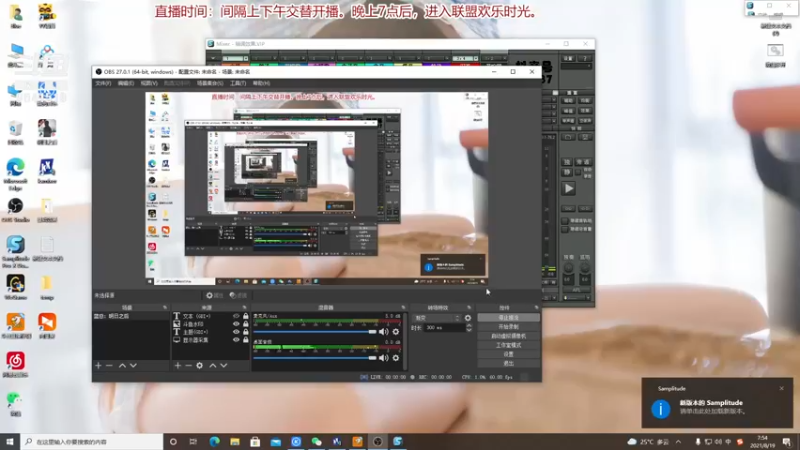The height and width of the screenshot is (450, 800).
Task: Adjust 桌面音频 volume slider
Action: point(315,358)
